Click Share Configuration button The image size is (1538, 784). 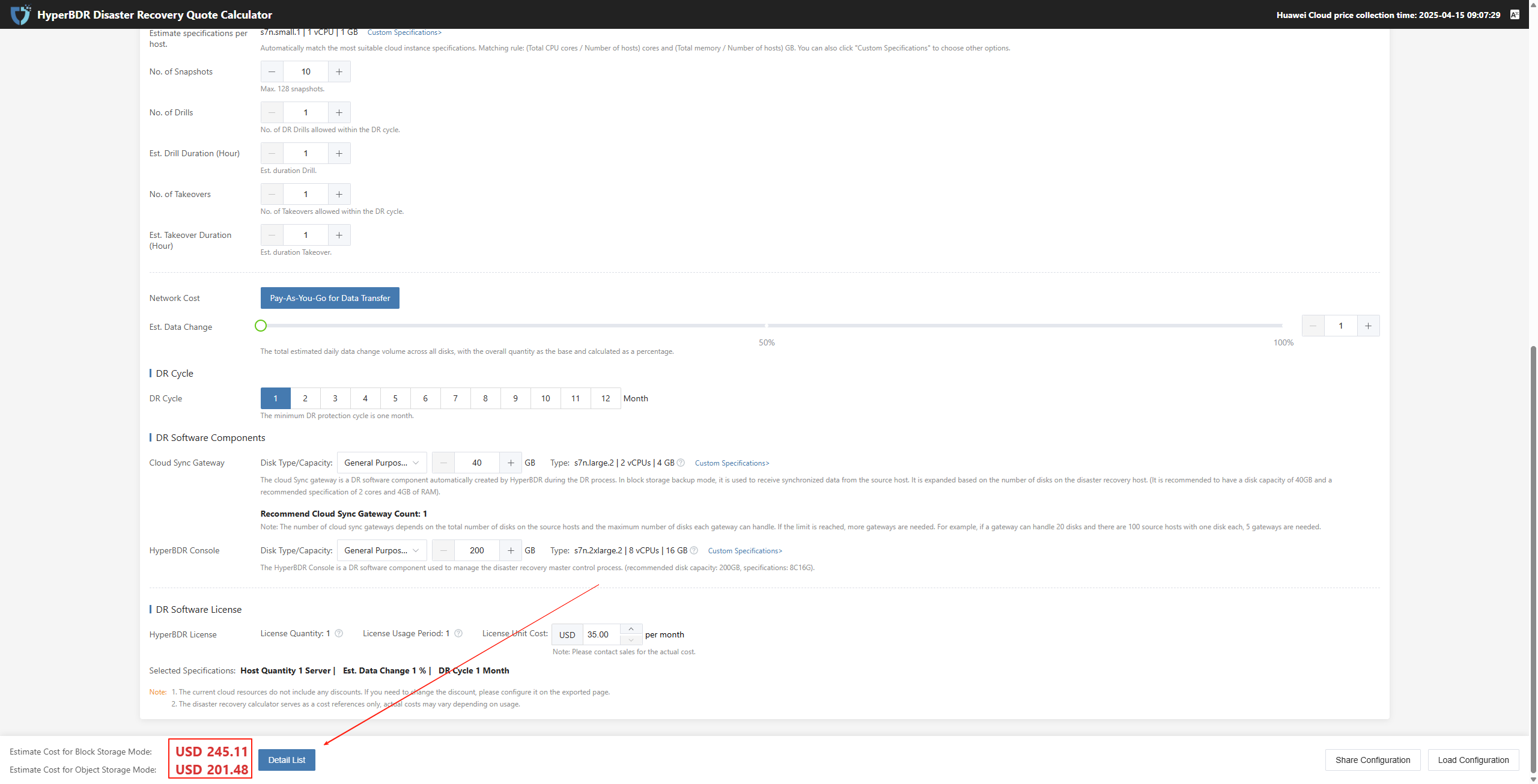point(1373,760)
